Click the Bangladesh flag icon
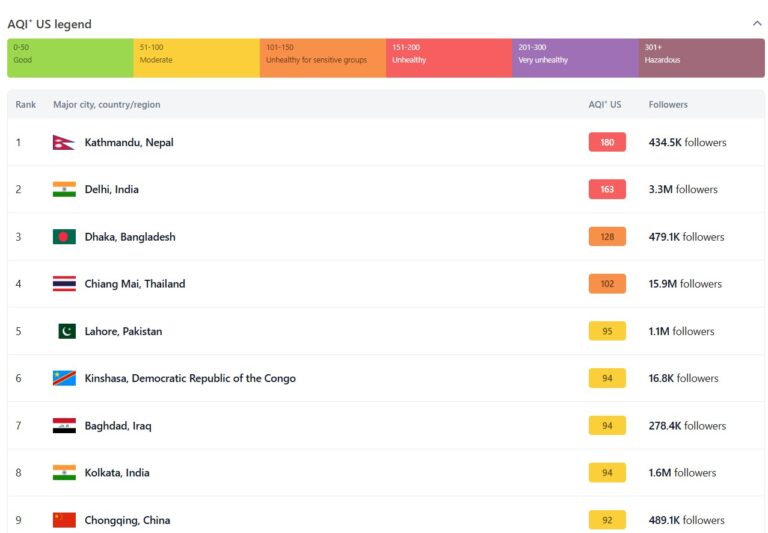This screenshot has height=533, width=768. point(64,237)
